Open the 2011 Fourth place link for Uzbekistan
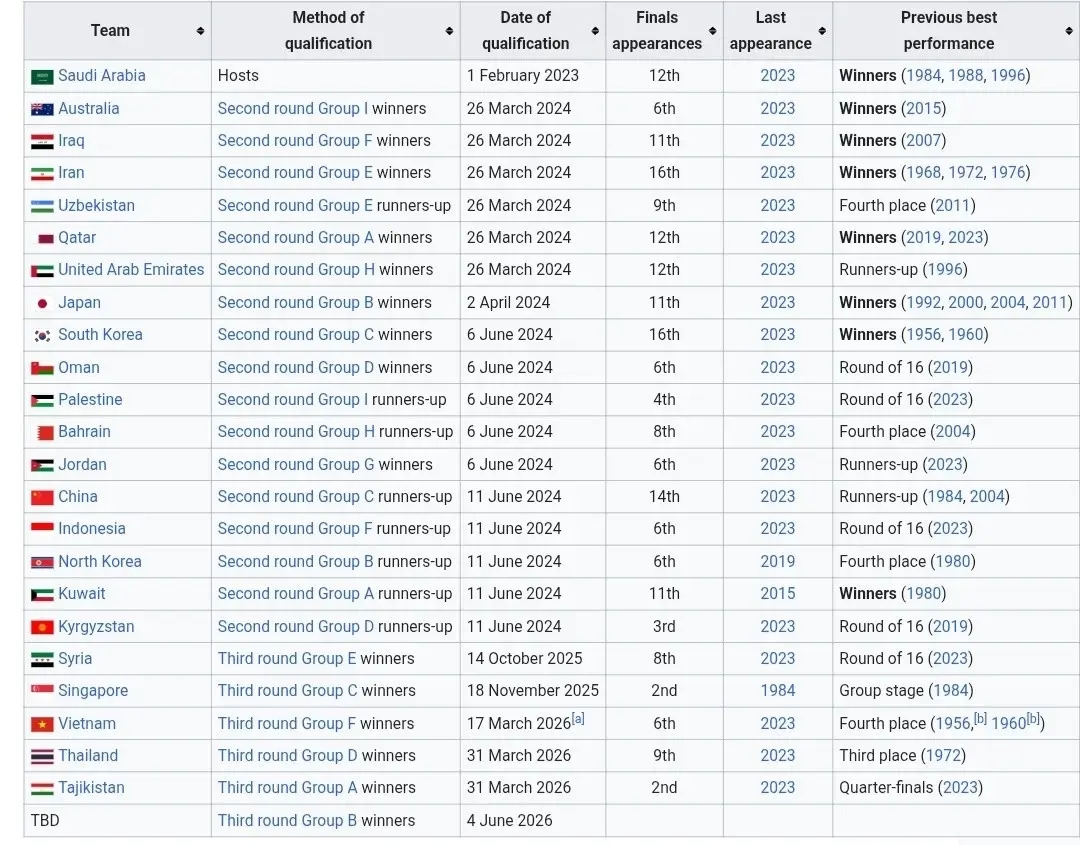Image resolution: width=1080 pixels, height=845 pixels. 953,205
